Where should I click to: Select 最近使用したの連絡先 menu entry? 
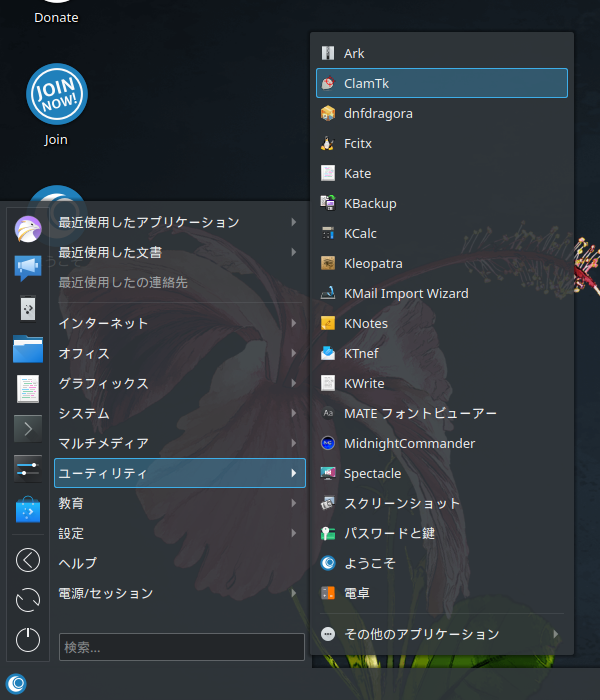[x=179, y=282]
